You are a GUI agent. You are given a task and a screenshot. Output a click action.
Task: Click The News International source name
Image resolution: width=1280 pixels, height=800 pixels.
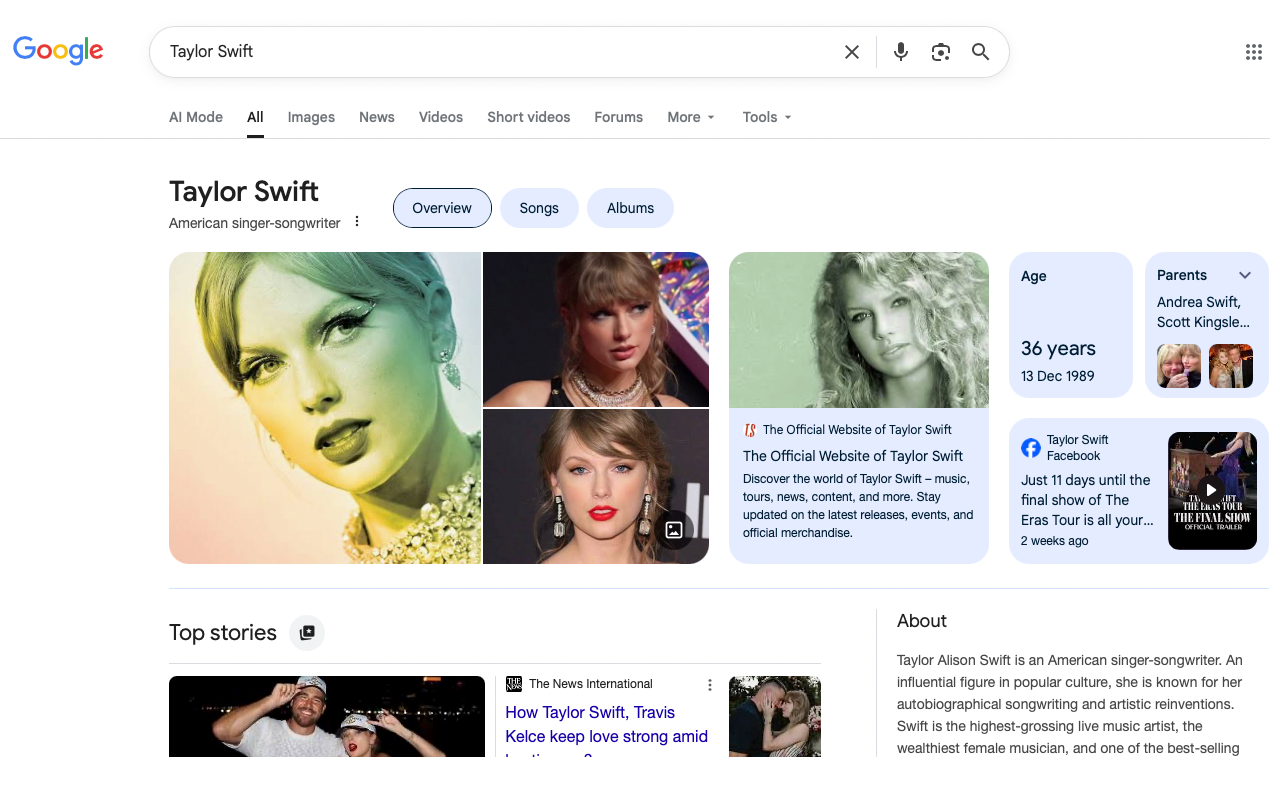[x=591, y=684]
